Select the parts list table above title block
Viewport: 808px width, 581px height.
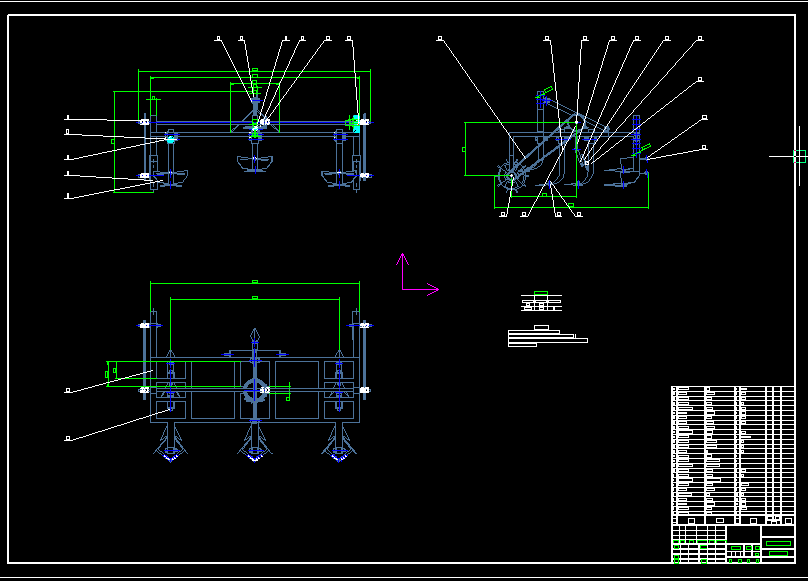coord(733,455)
